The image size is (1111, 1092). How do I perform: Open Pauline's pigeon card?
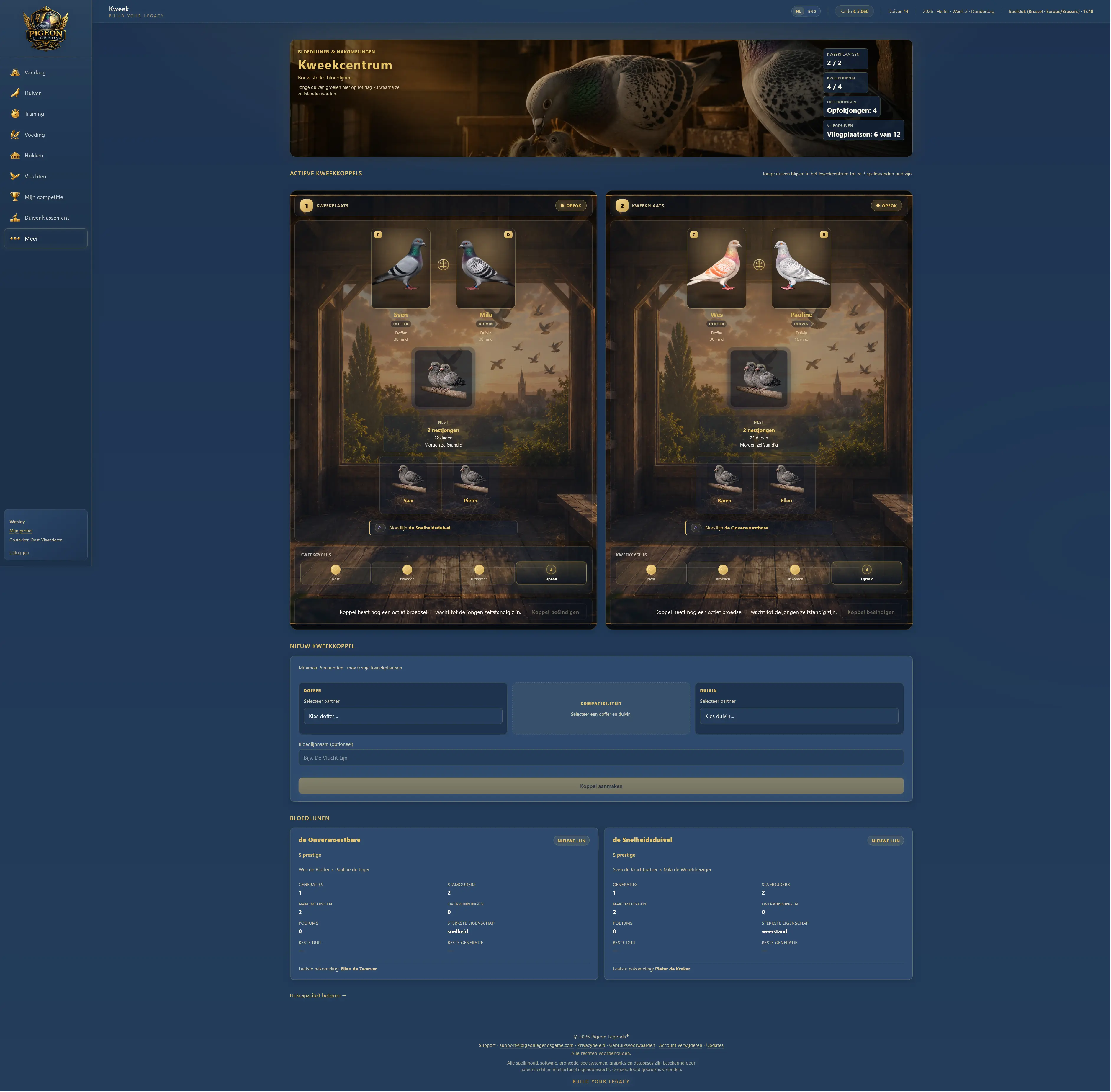pos(801,268)
